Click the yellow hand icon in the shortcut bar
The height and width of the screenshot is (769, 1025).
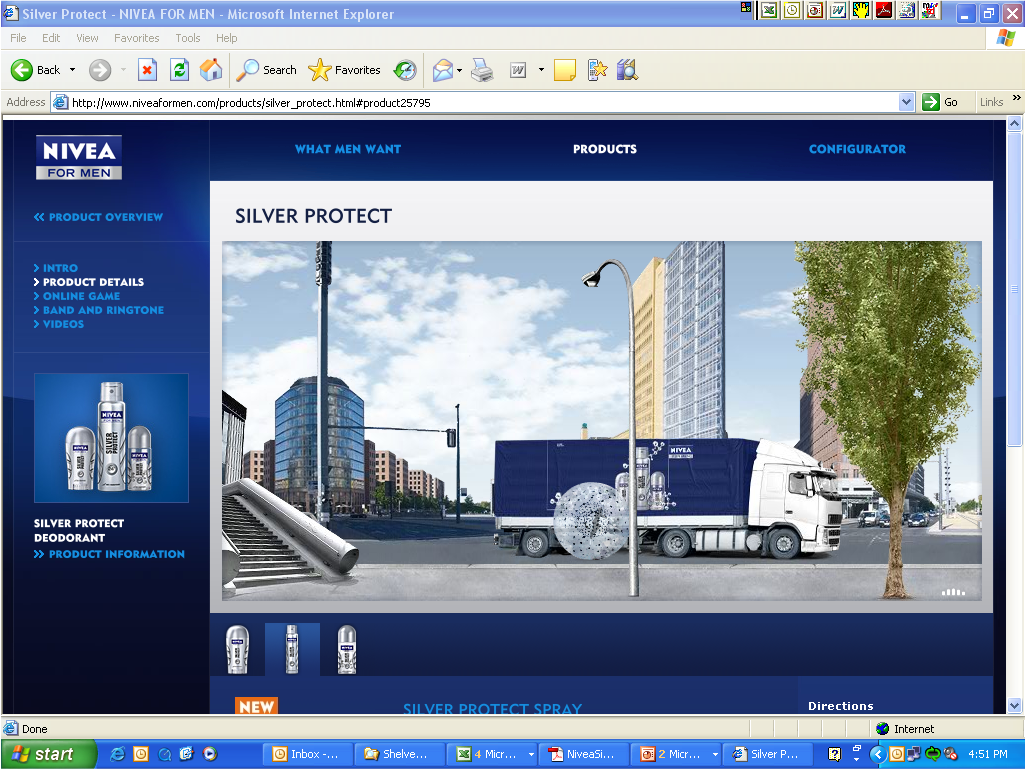861,10
